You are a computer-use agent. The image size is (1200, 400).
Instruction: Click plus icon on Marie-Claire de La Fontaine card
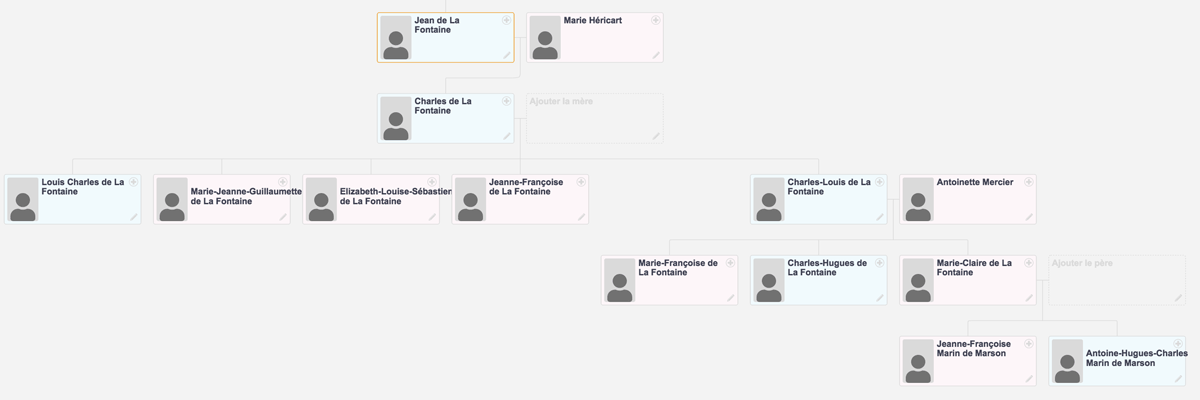(x=1029, y=263)
